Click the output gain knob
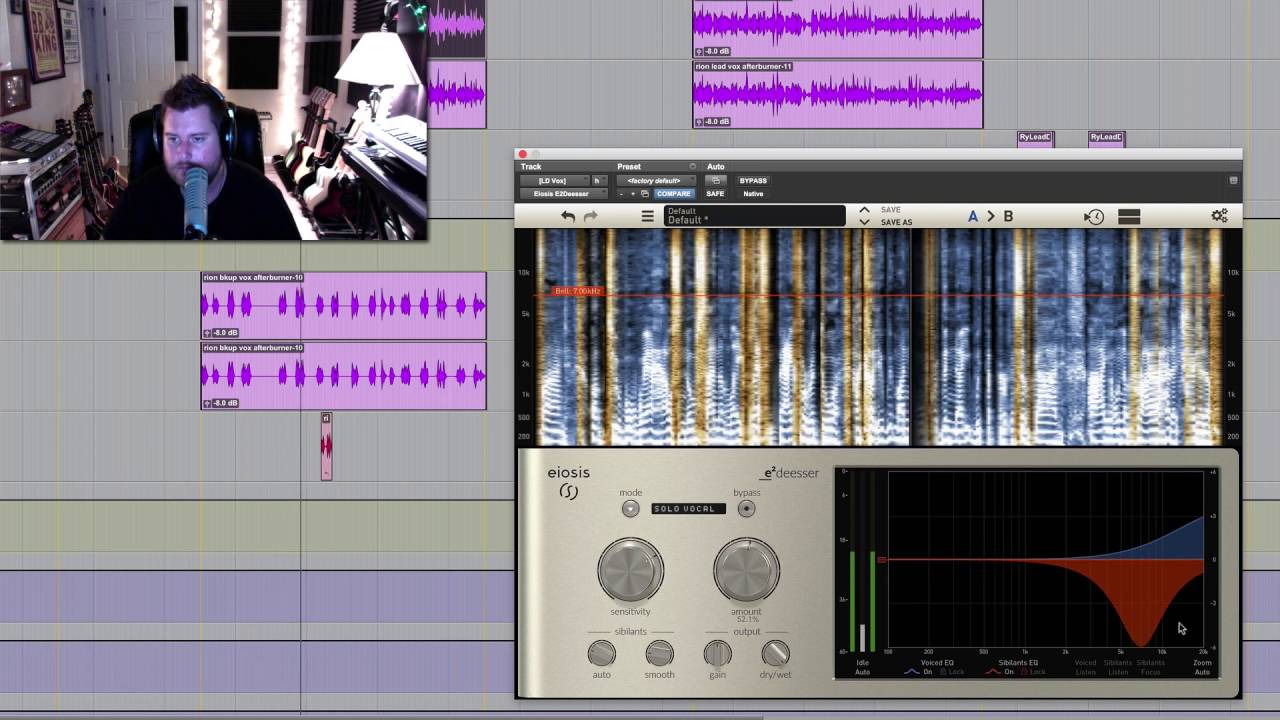The image size is (1280, 720). tap(717, 653)
